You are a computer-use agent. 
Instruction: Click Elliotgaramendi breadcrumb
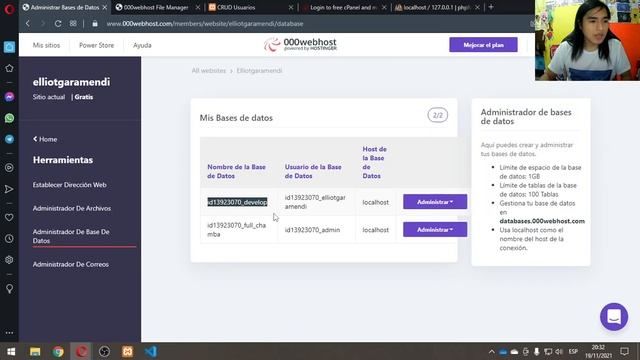click(259, 71)
